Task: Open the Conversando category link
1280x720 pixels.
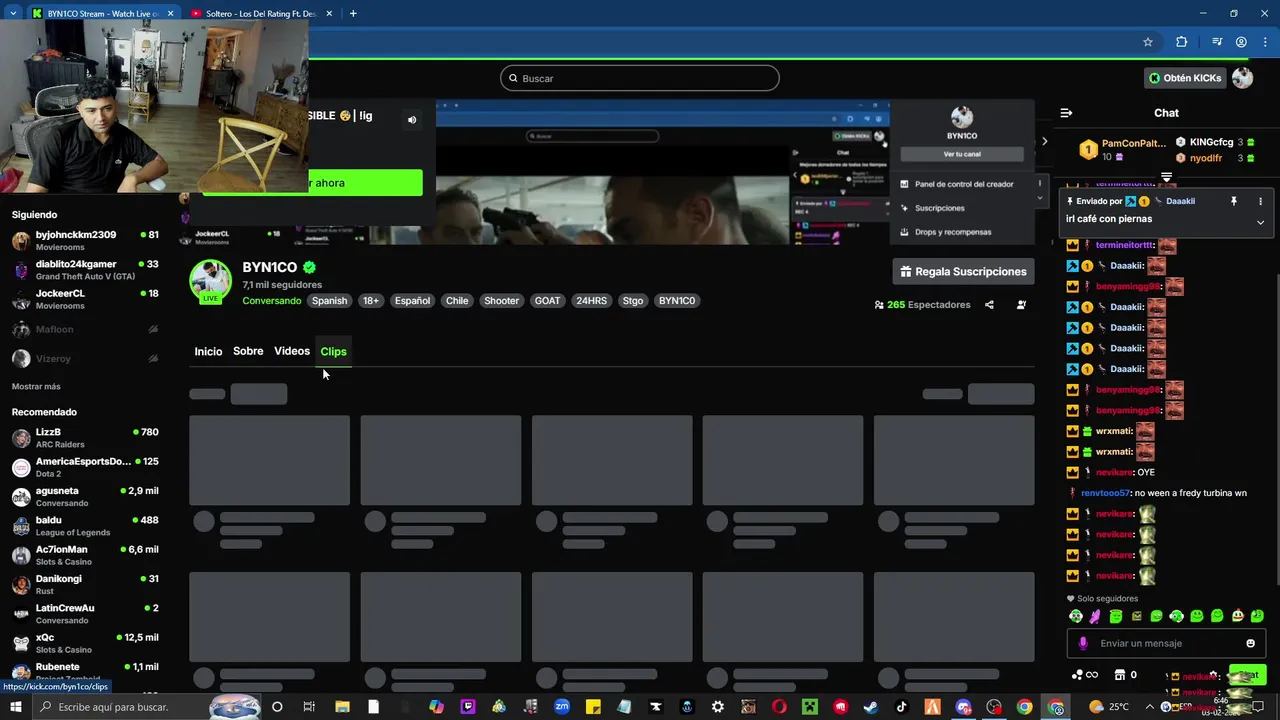Action: pos(271,300)
